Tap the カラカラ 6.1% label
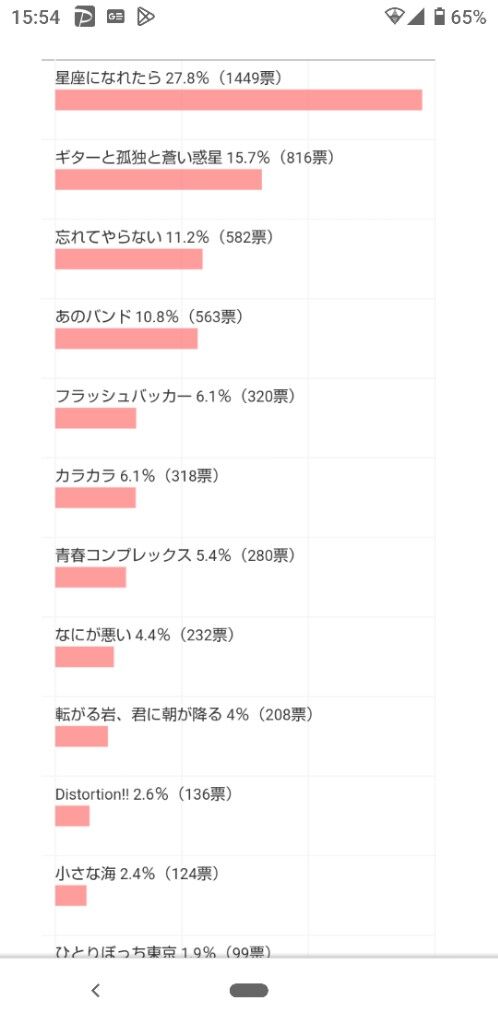This screenshot has width=498, height=1024. 137,476
